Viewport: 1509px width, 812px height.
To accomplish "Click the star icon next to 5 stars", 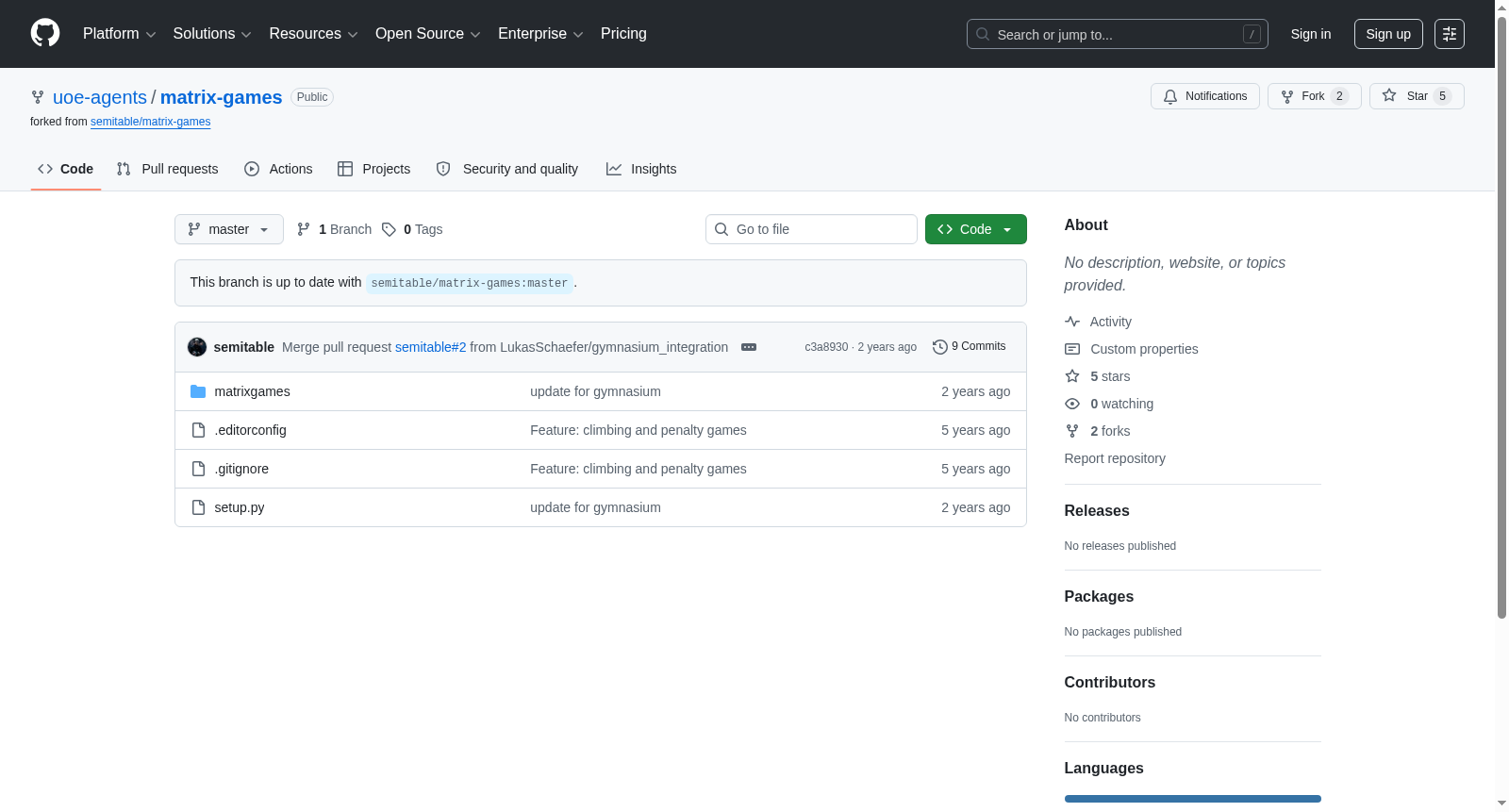I will pos(1072,376).
